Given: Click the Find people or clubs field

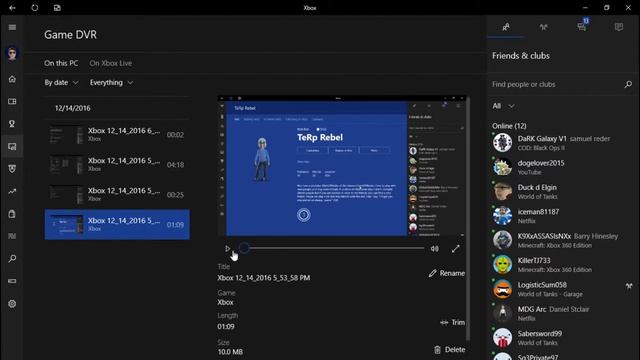Looking at the screenshot, I should click(562, 84).
